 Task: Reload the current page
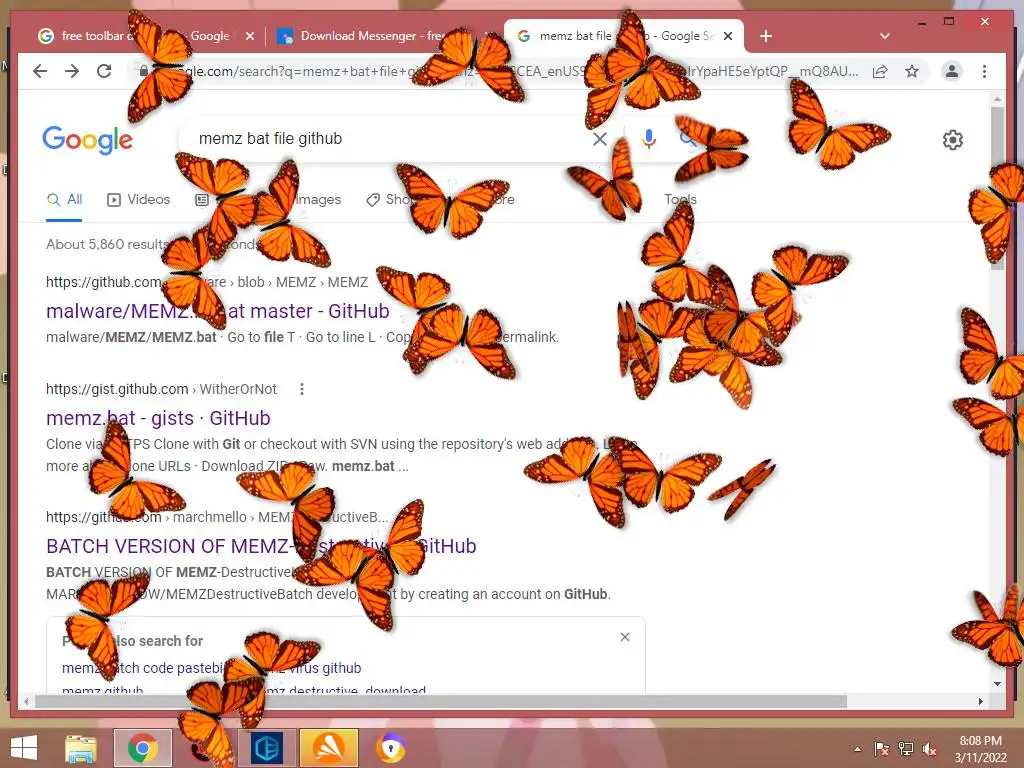104,71
